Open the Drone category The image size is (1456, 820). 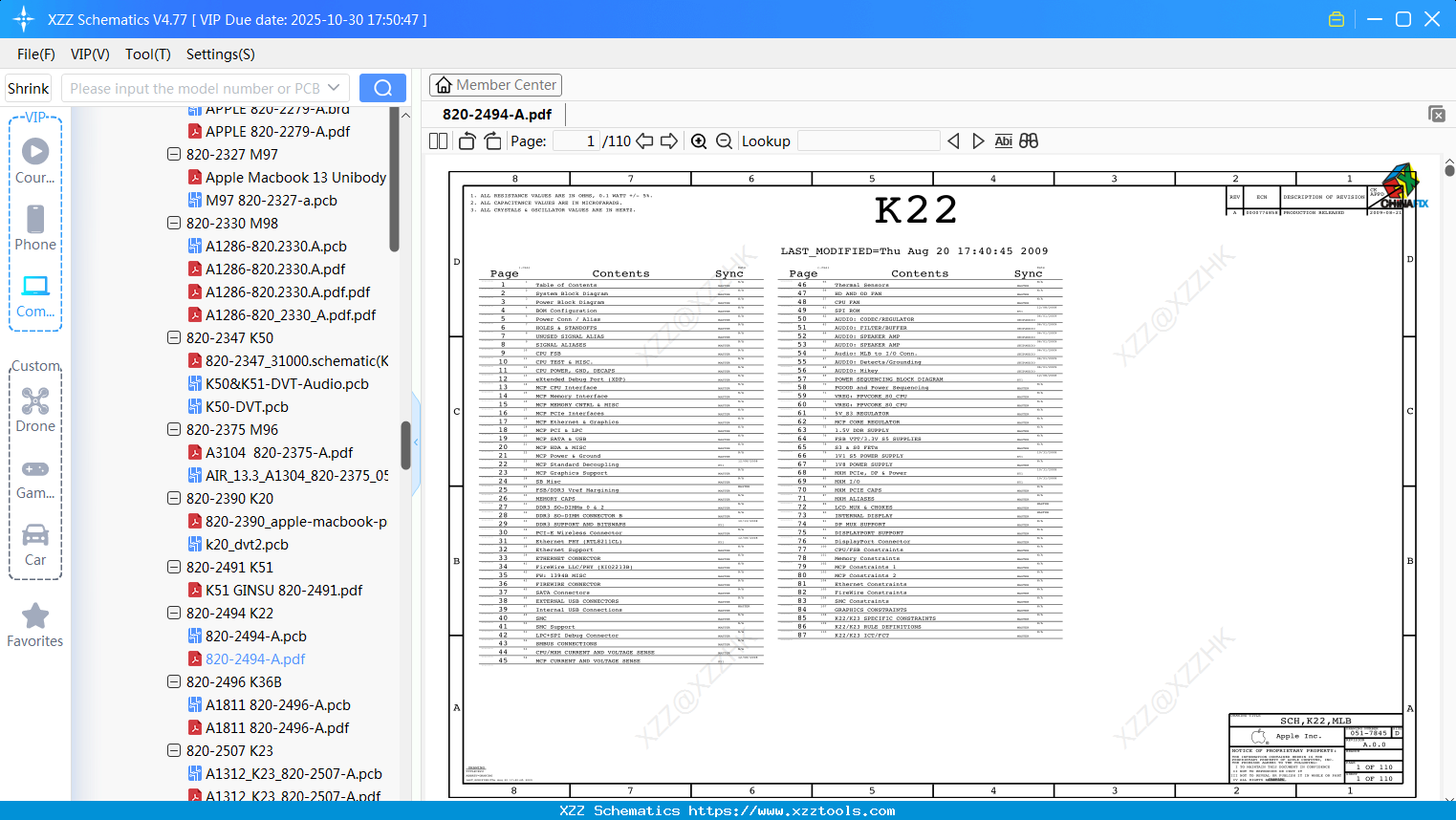(35, 409)
